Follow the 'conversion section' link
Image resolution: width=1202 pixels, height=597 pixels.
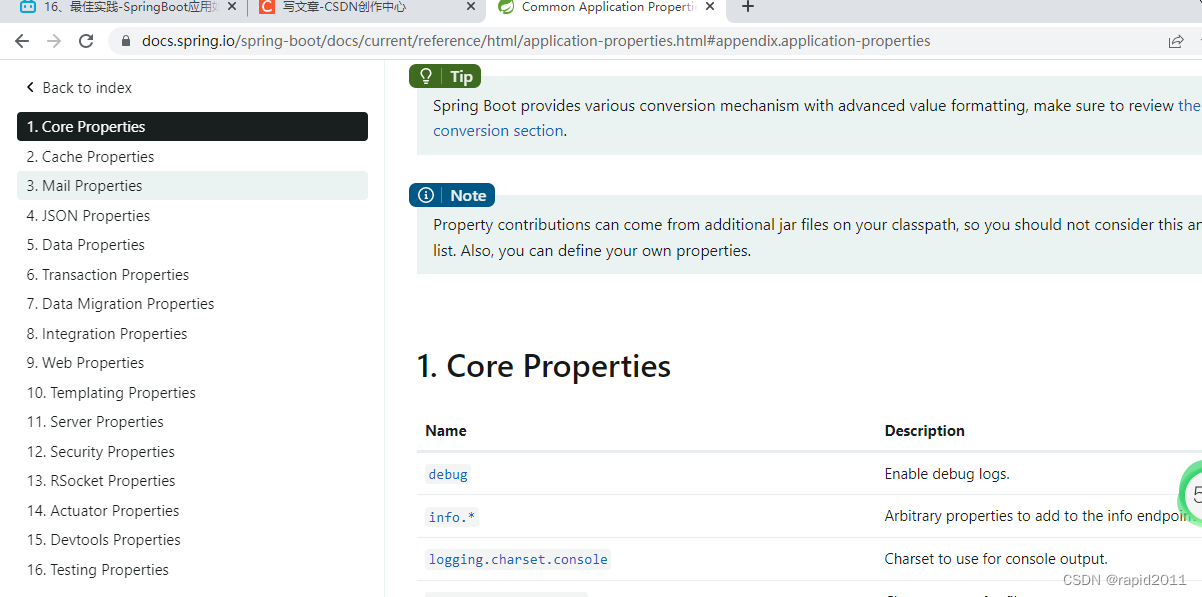tap(498, 131)
